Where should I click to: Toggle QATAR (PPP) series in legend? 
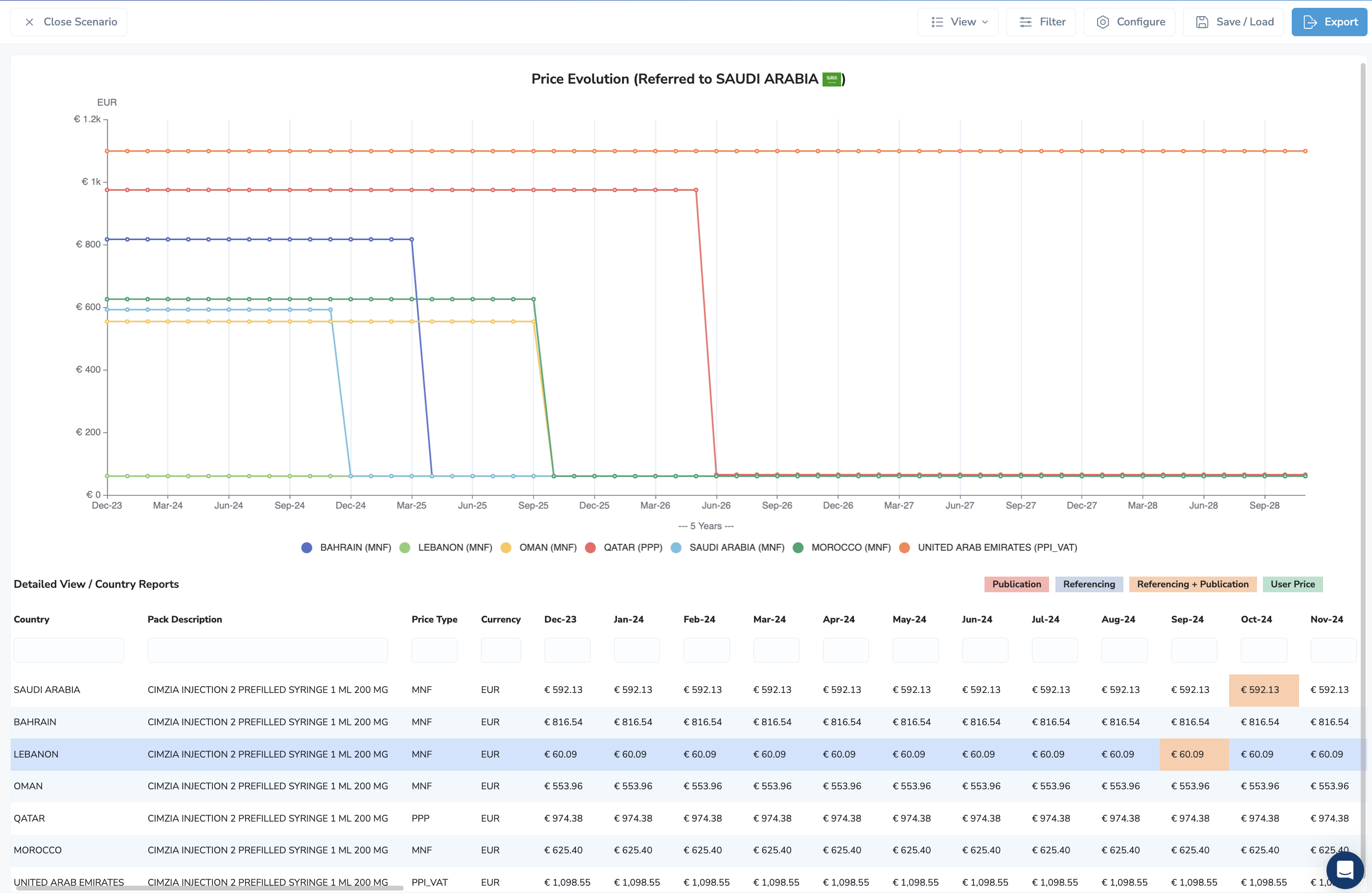pos(624,547)
